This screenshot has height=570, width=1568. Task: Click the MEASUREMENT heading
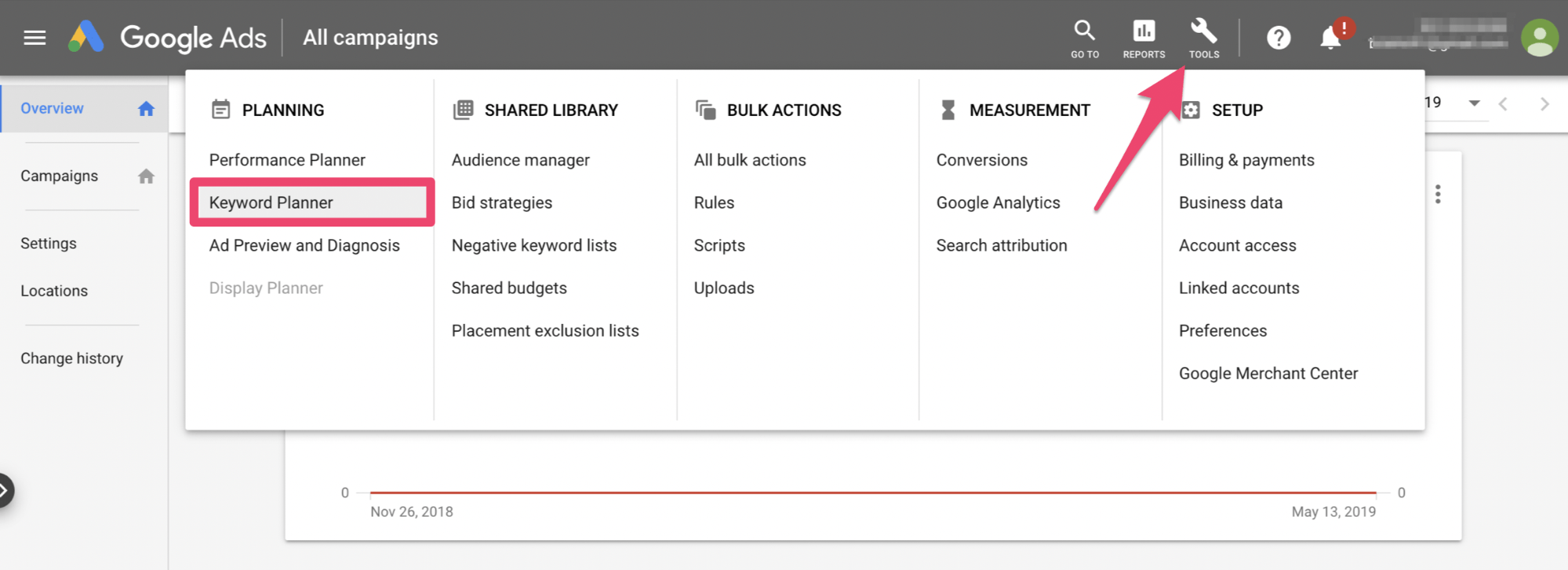coord(1029,110)
